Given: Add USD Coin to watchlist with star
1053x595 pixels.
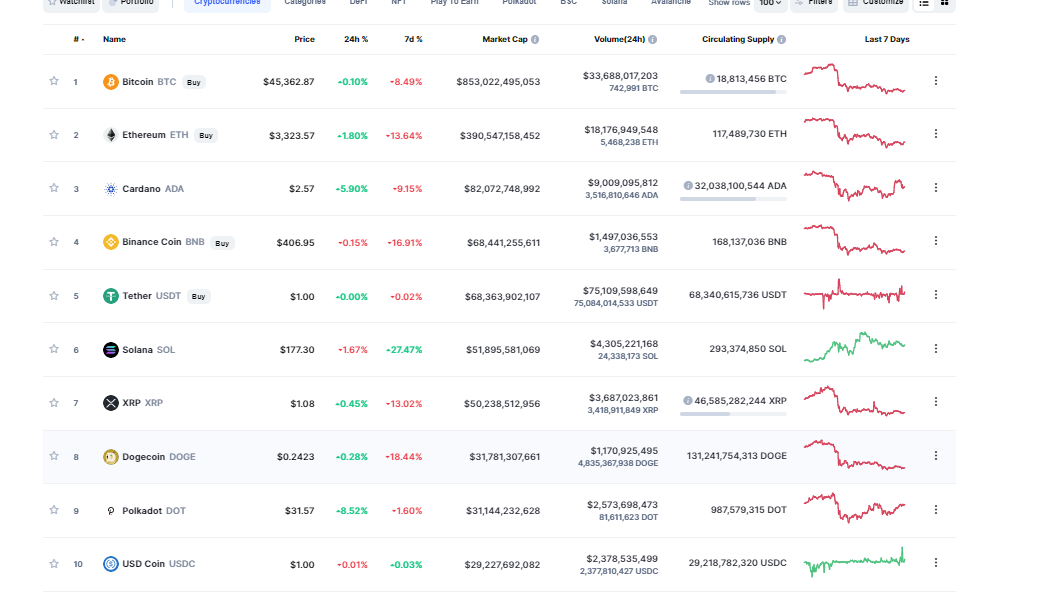Looking at the screenshot, I should (54, 563).
